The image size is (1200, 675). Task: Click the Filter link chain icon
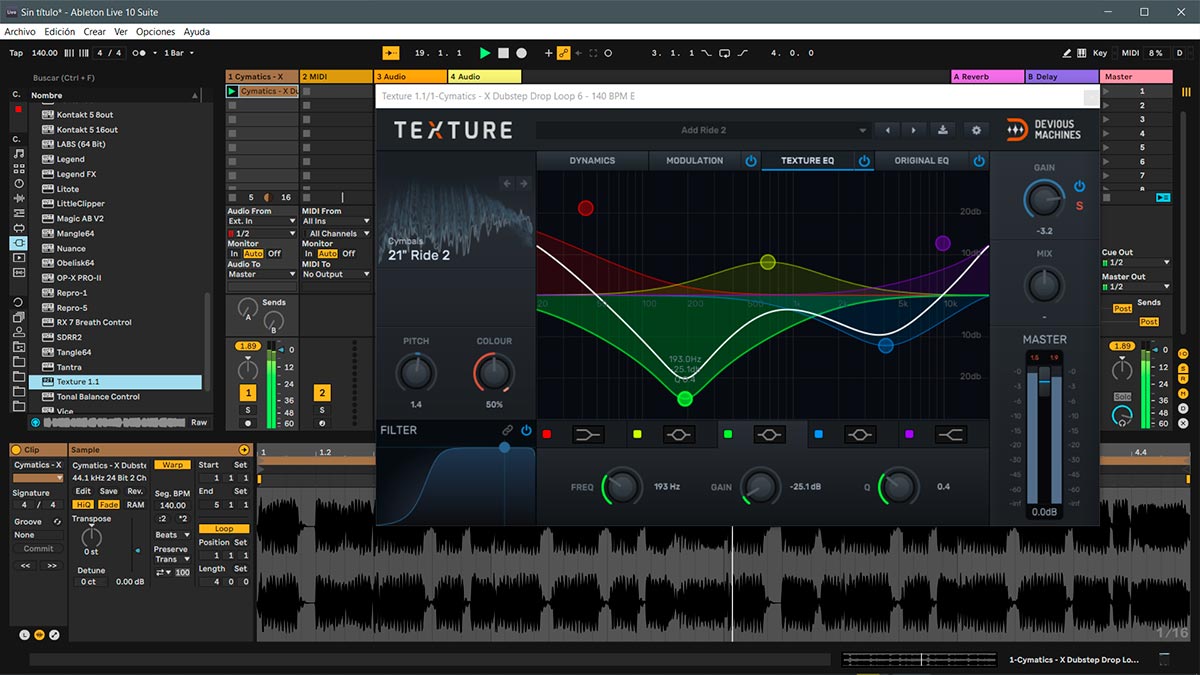[508, 430]
